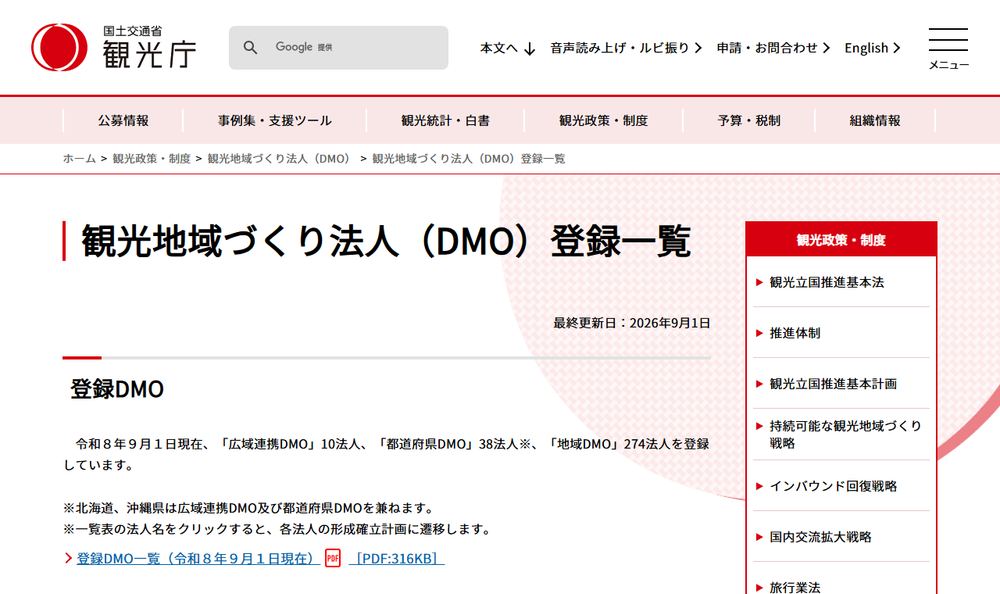Screen dimensions: 1000x594
Task: Click the 観光庁 red circle logo
Action: pyautogui.click(x=59, y=47)
